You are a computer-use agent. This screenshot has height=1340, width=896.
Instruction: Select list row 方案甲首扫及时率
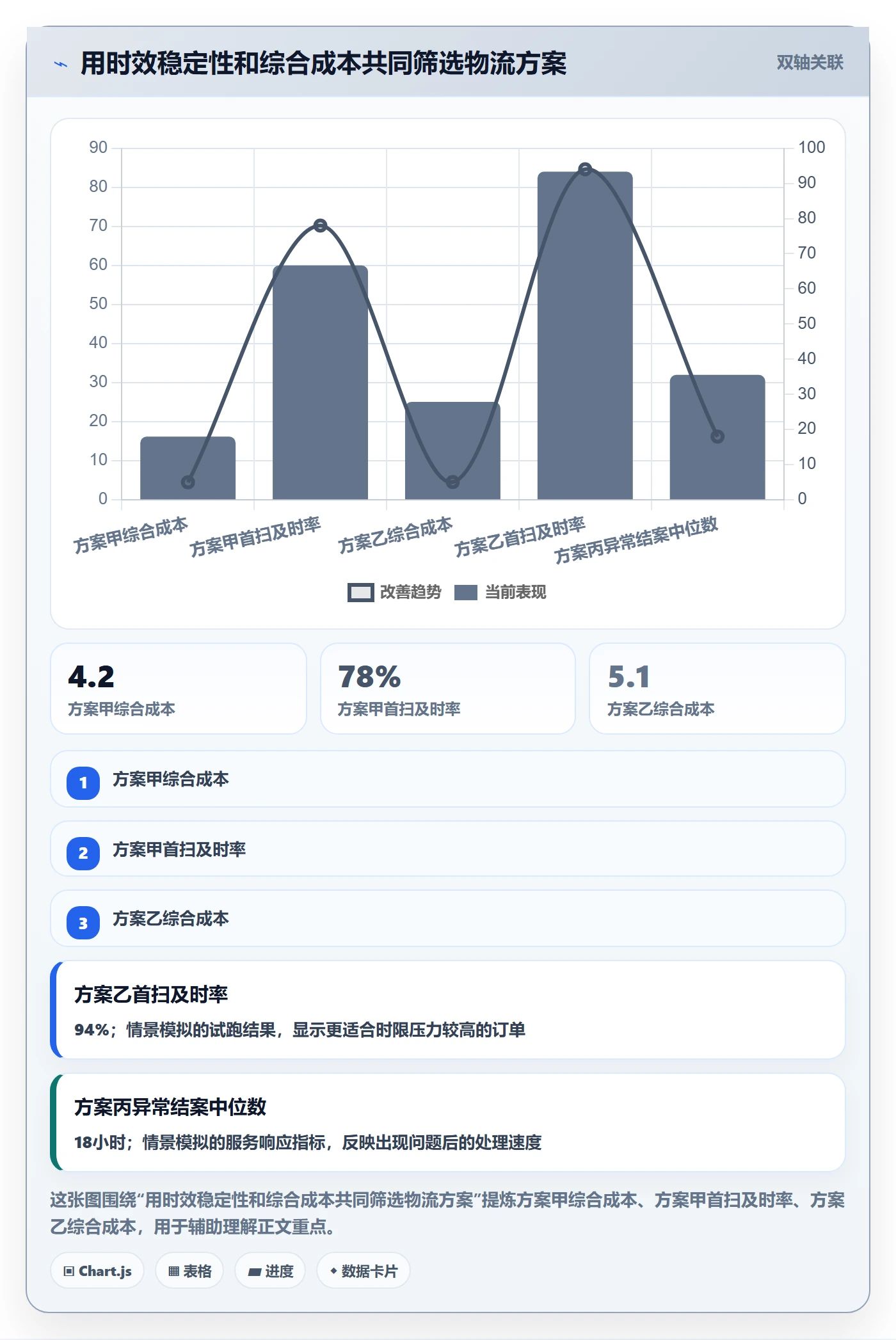pos(448,849)
